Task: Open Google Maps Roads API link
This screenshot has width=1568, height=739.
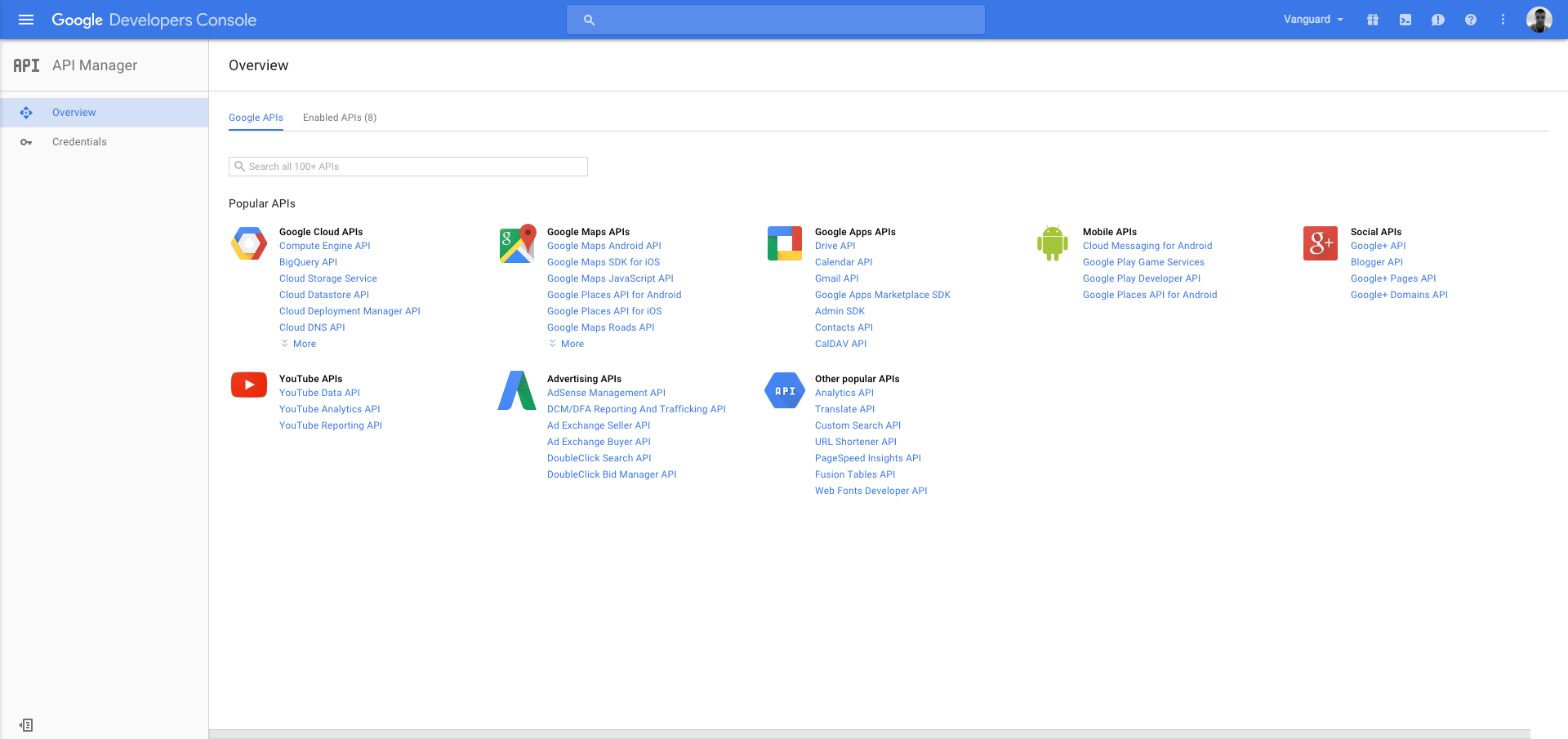Action: [601, 327]
